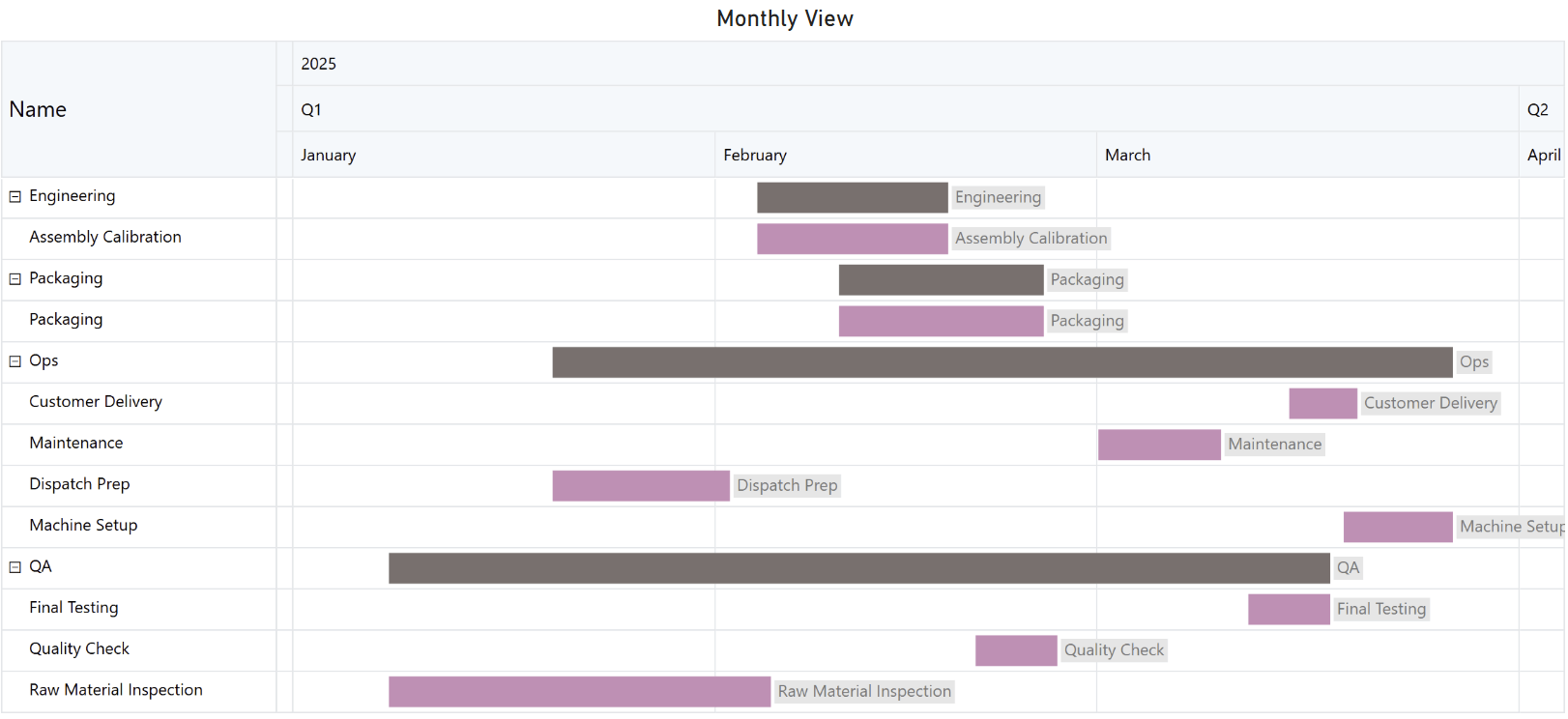Click the dark QA summary bar
This screenshot has width=1568, height=719.
(x=858, y=568)
